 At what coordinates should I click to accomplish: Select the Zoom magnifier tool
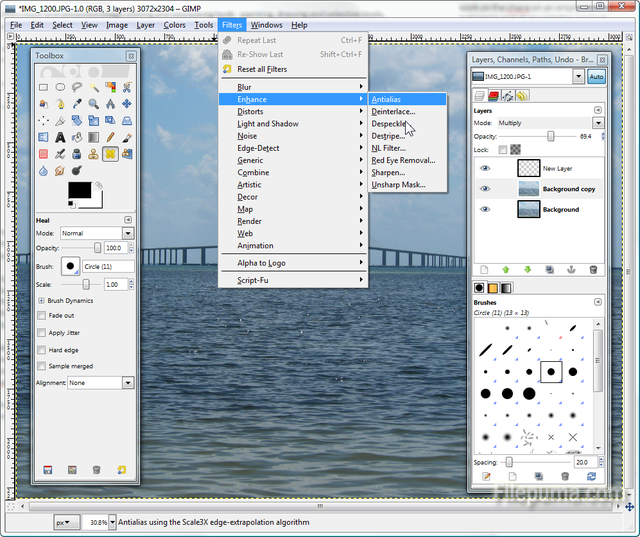(93, 103)
